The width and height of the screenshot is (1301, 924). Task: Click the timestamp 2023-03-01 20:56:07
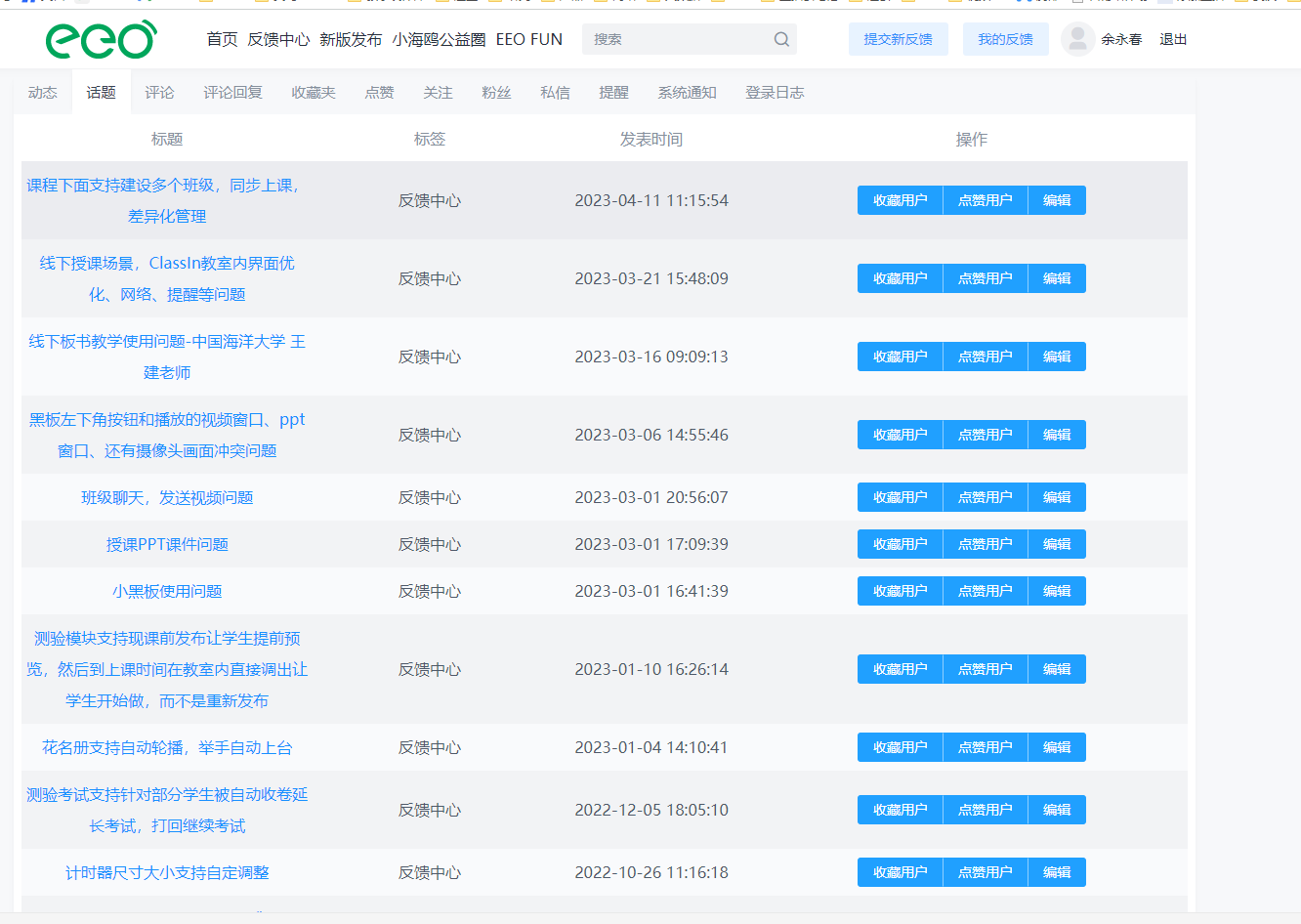click(651, 497)
